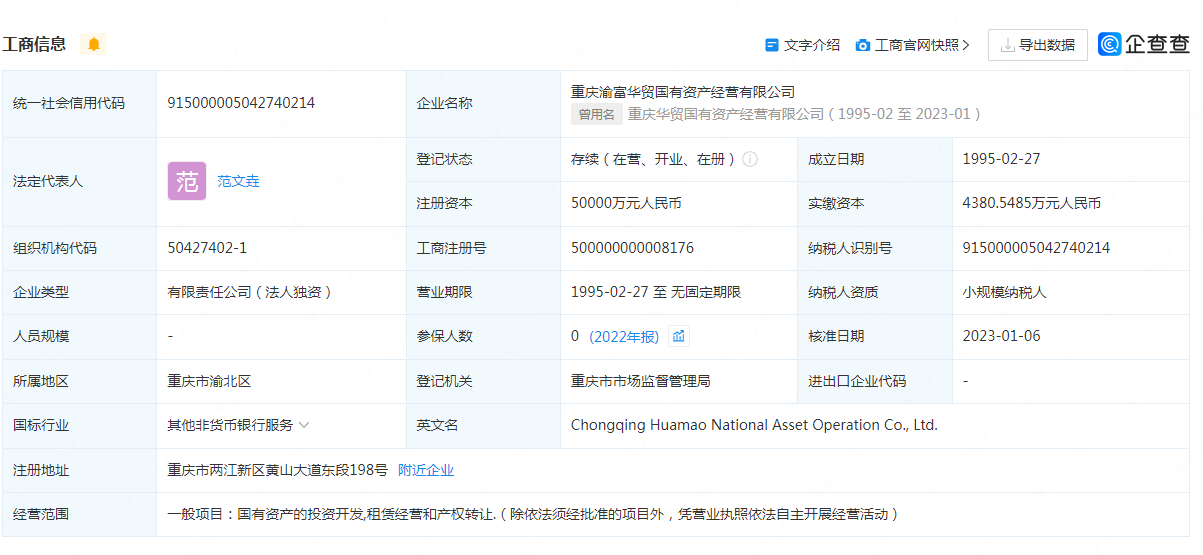Viewport: 1203px width, 555px height.
Task: Click the 企查查 logo
Action: pyautogui.click(x=1144, y=44)
